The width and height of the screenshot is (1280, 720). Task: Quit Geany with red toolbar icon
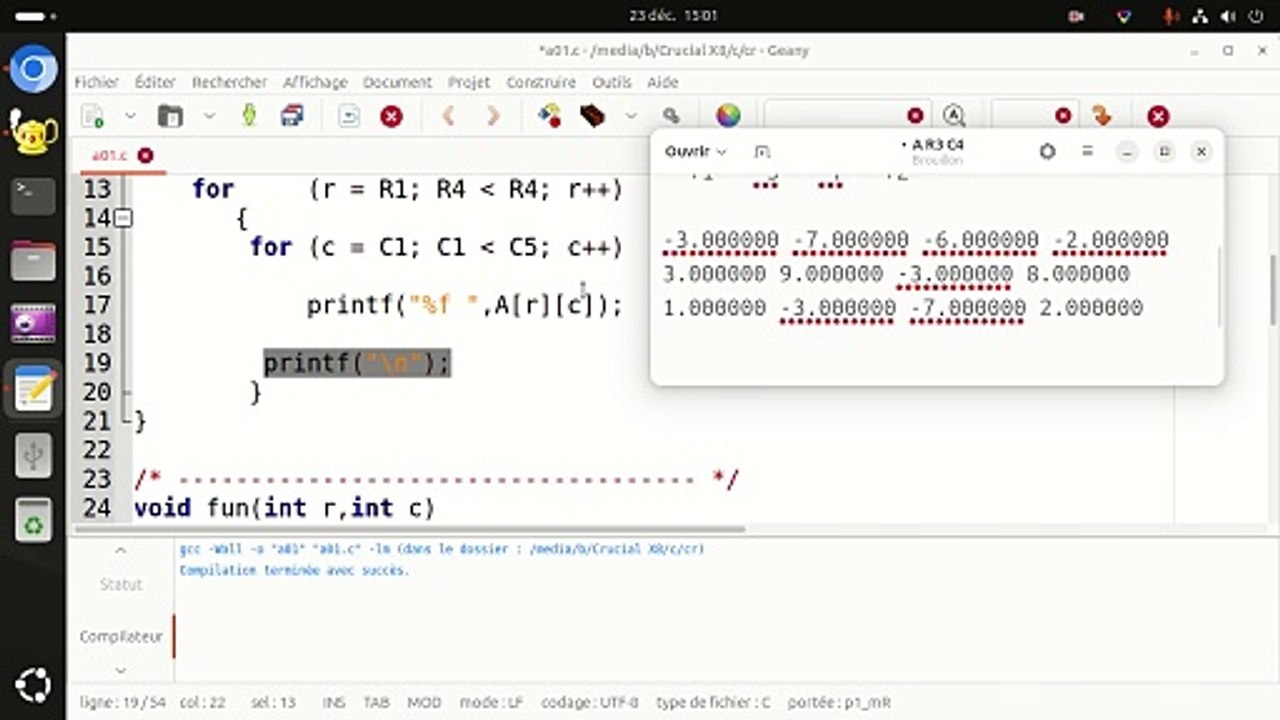(1158, 116)
